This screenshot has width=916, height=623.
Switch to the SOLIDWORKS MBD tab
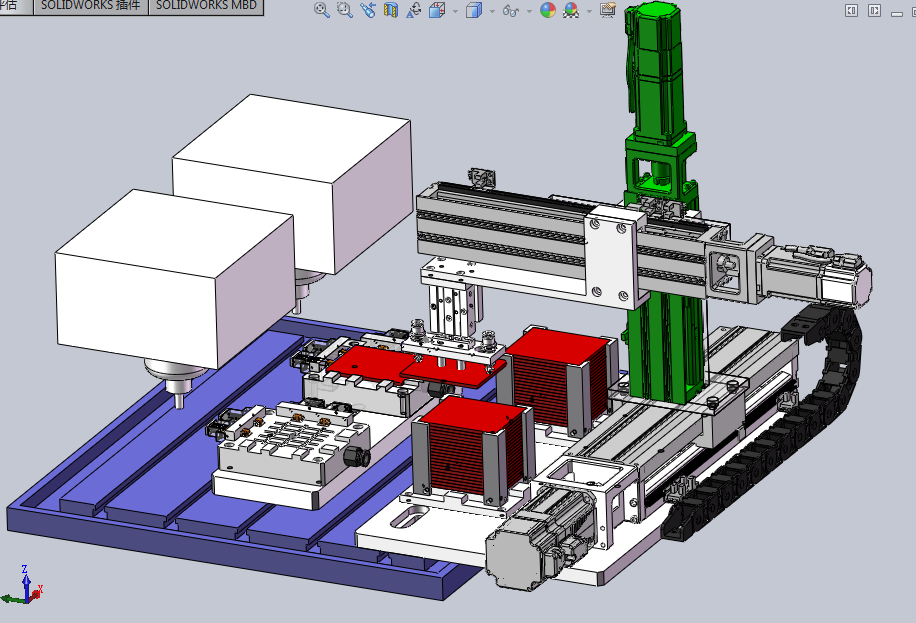pos(207,6)
